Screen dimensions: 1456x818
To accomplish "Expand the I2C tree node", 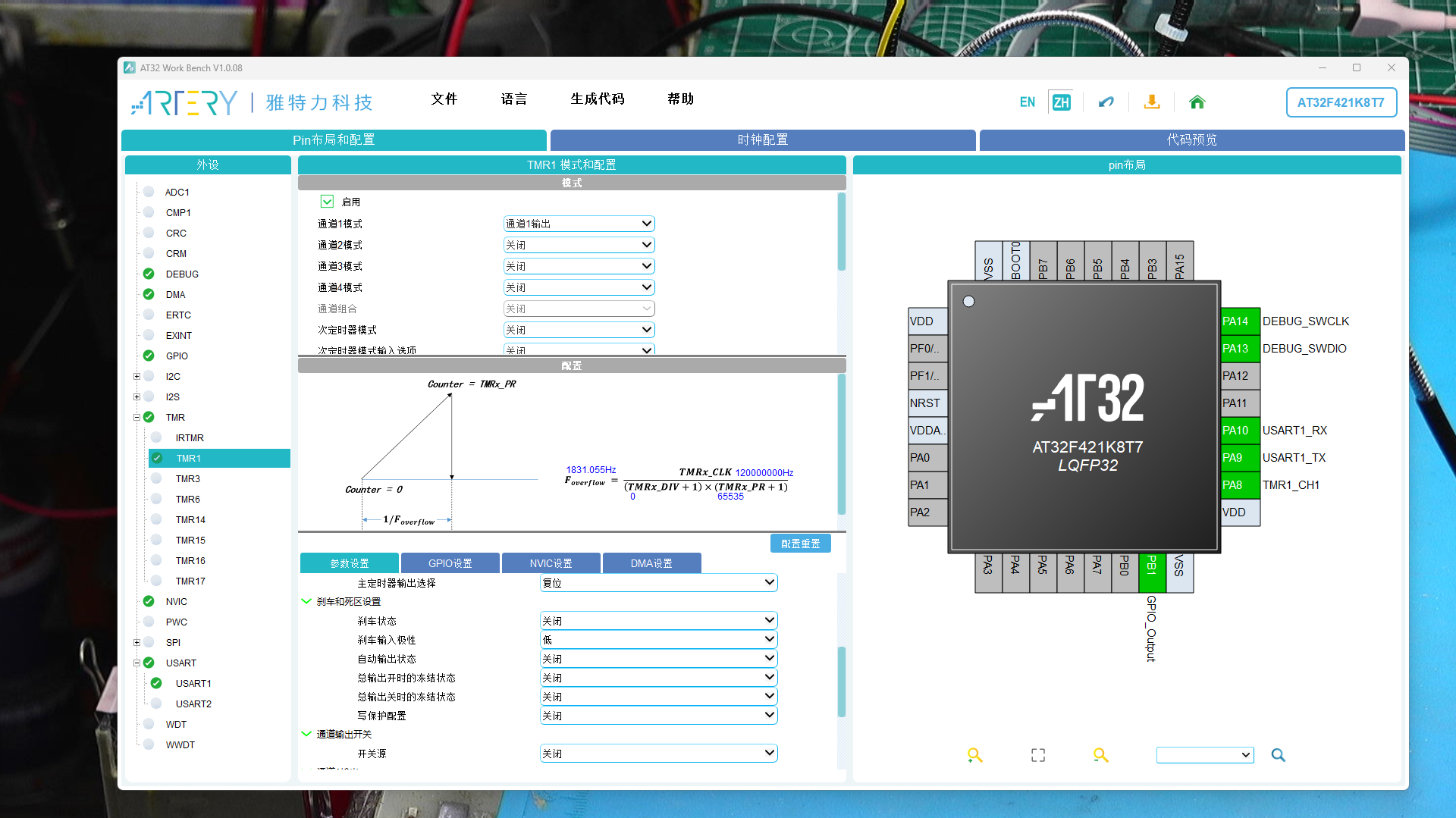I will [136, 377].
